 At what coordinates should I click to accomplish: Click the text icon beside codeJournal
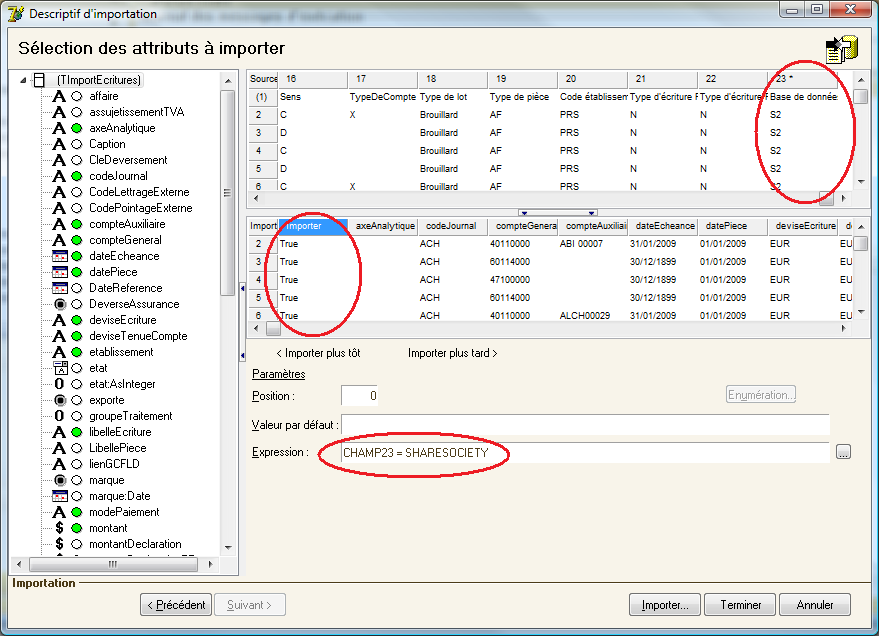coord(59,176)
